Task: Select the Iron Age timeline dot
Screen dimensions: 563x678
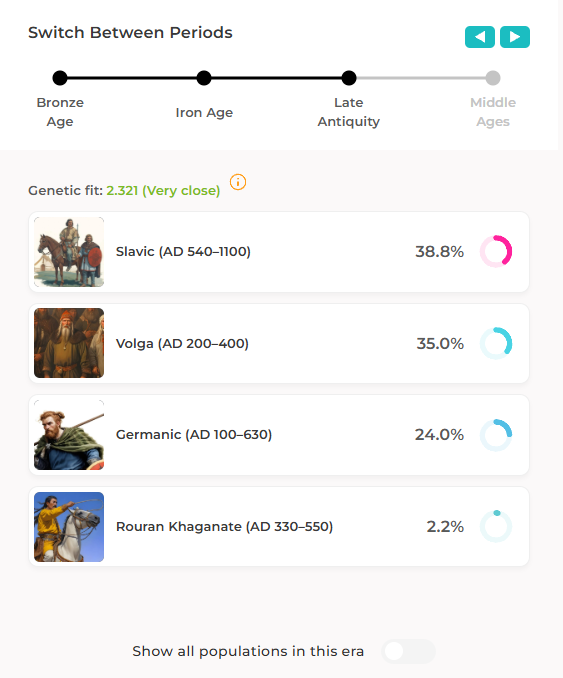Action: tap(204, 78)
